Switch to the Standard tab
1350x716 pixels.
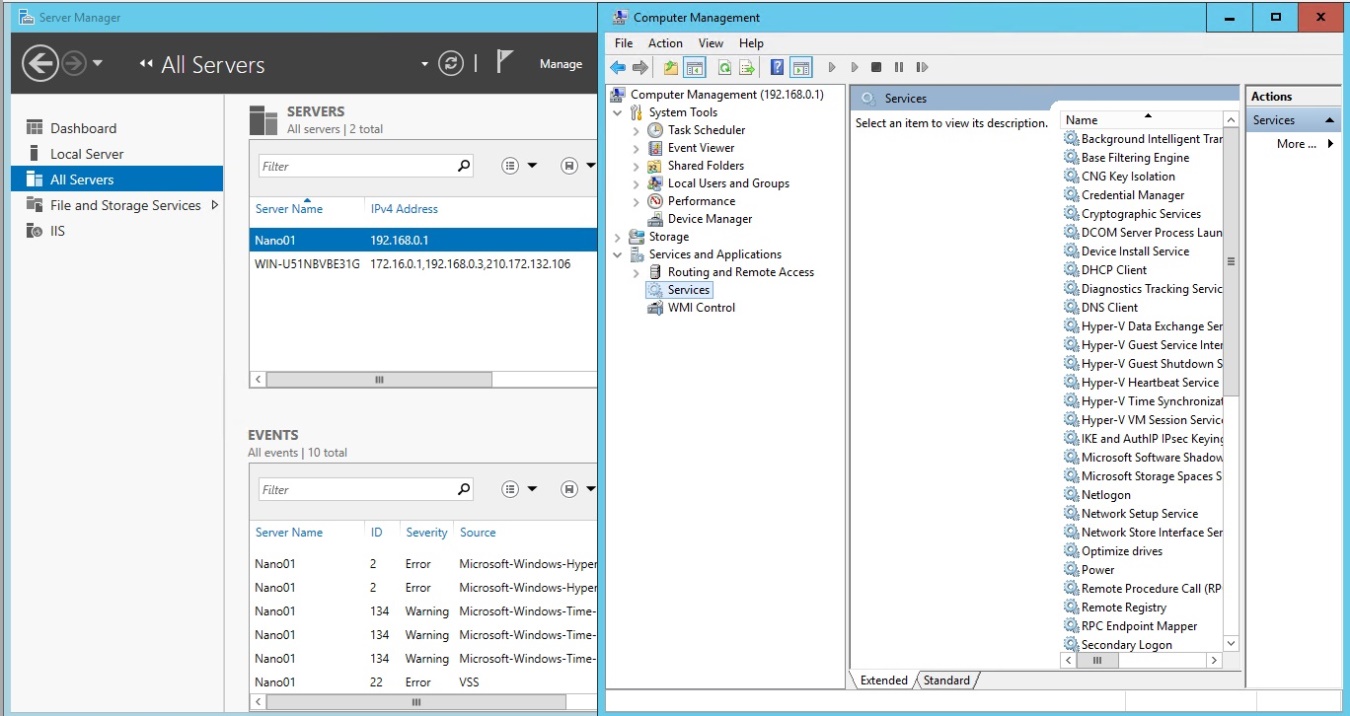click(x=947, y=680)
